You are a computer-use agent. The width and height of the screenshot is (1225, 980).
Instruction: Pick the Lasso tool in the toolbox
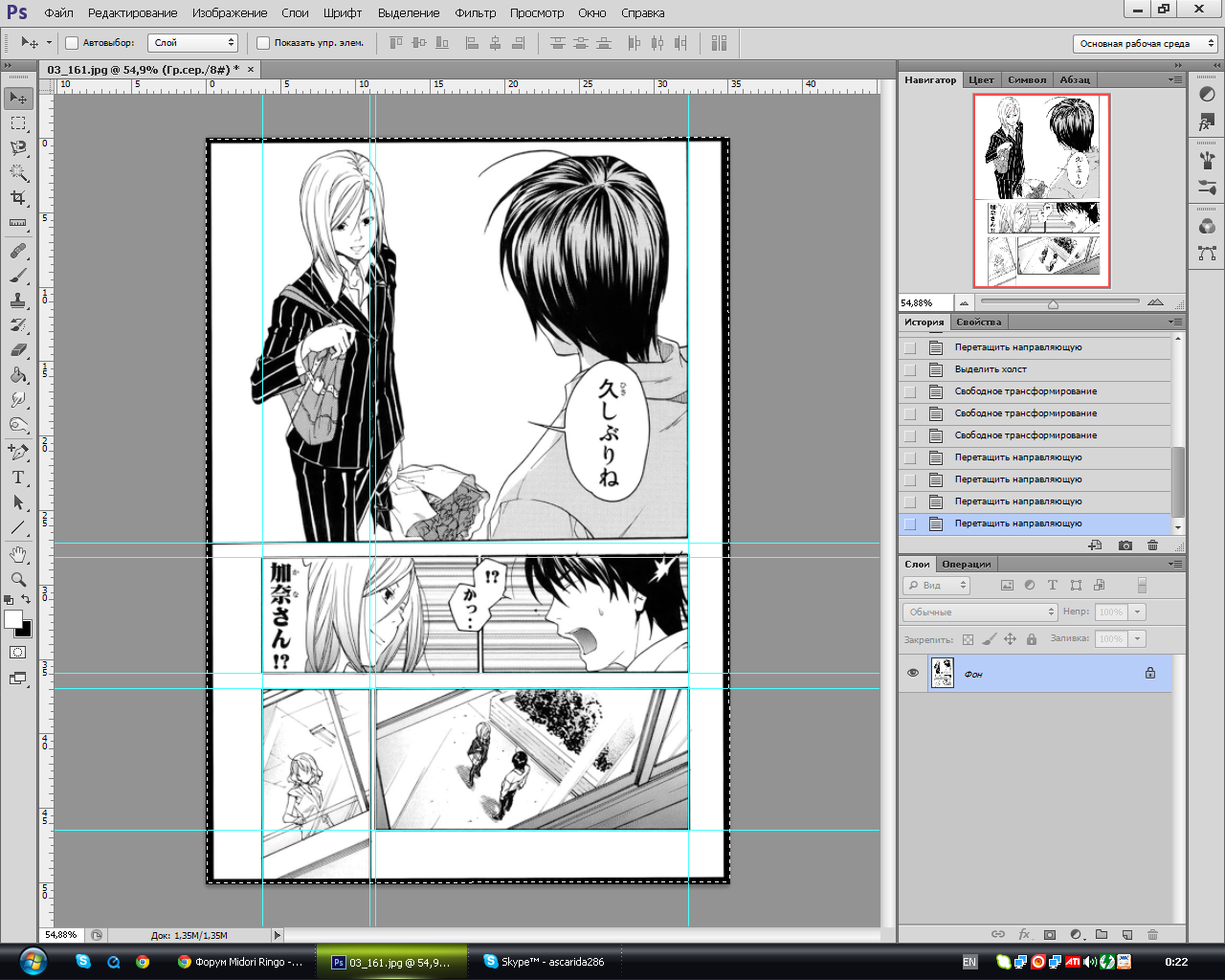(18, 148)
